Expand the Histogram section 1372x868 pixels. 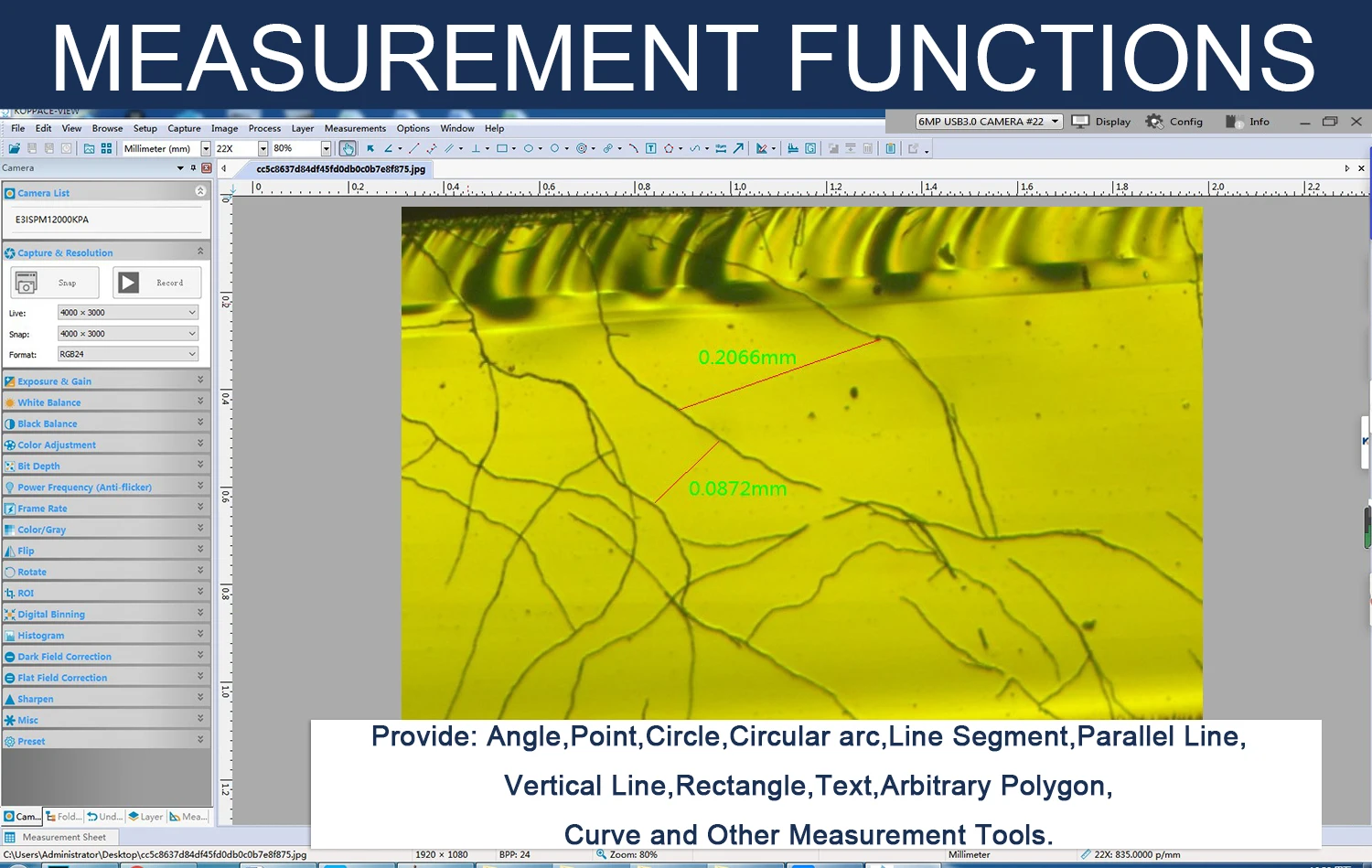point(106,635)
